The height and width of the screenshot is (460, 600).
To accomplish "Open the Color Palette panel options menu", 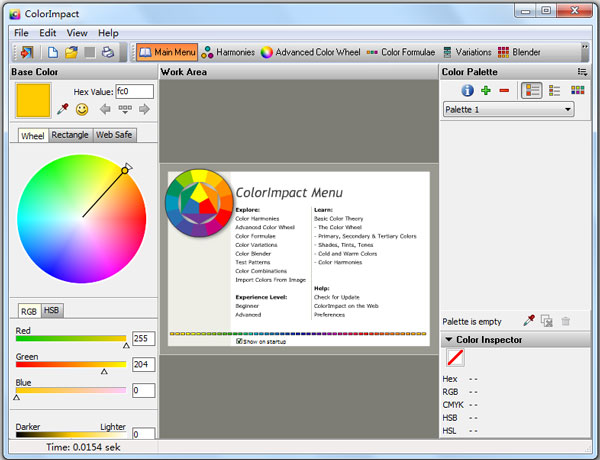I will pyautogui.click(x=582, y=72).
